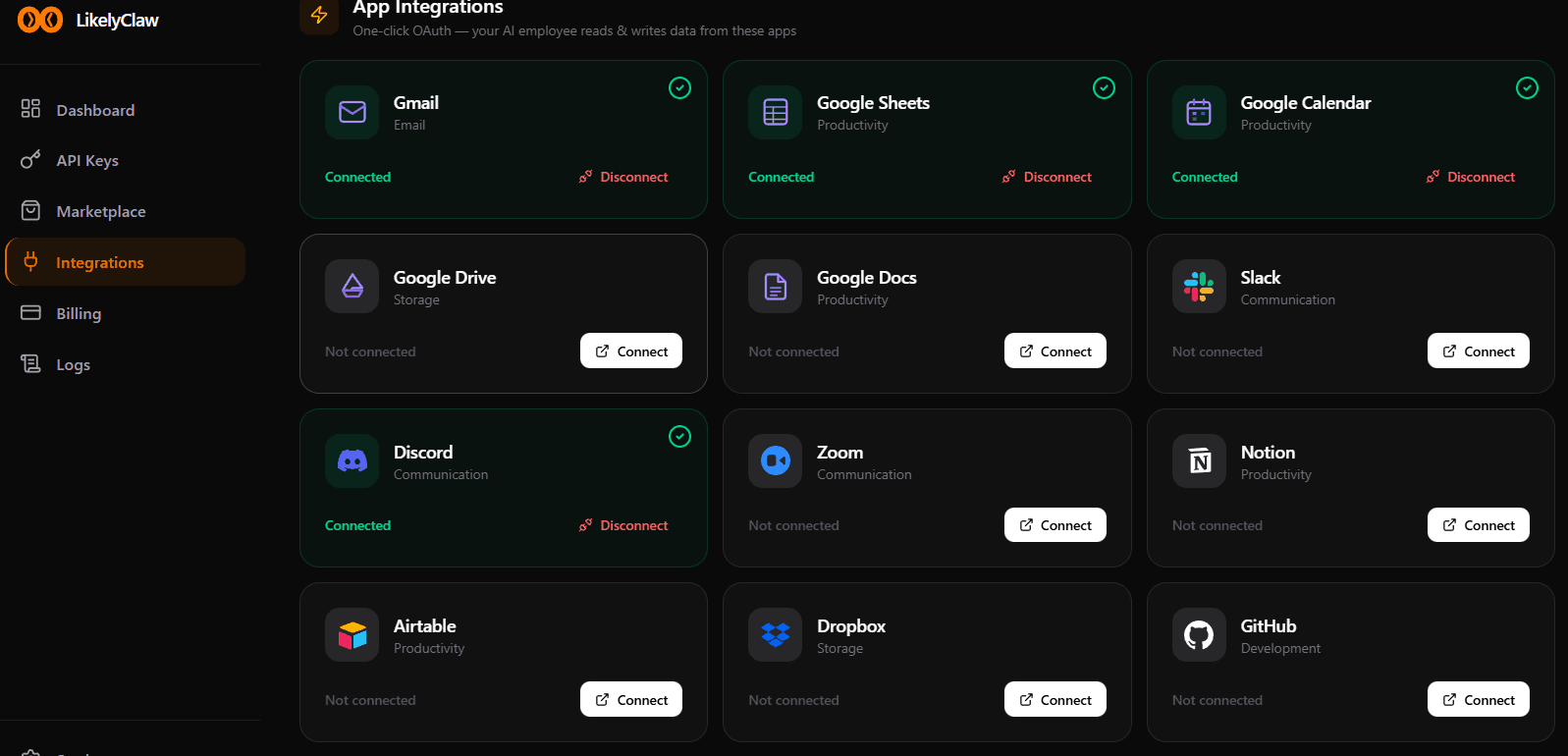Image resolution: width=1568 pixels, height=756 pixels.
Task: Connect Airtable
Action: [x=631, y=699]
